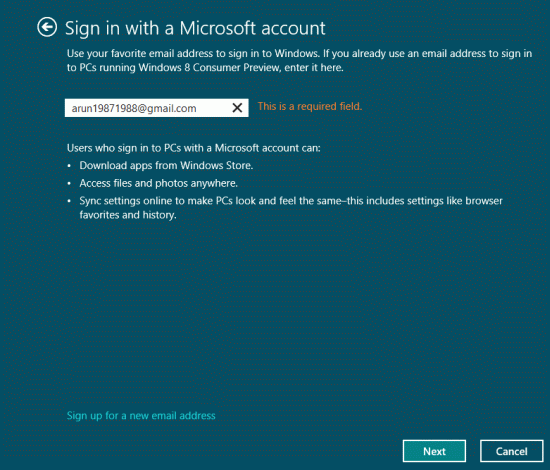Screen dimensions: 550x470
Task: Click the 'Sync settings online' bullet text
Action: 291,208
